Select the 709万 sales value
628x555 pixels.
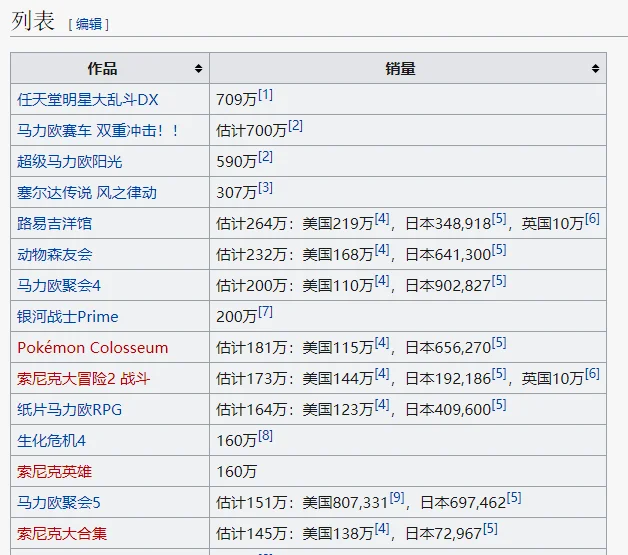(x=236, y=100)
